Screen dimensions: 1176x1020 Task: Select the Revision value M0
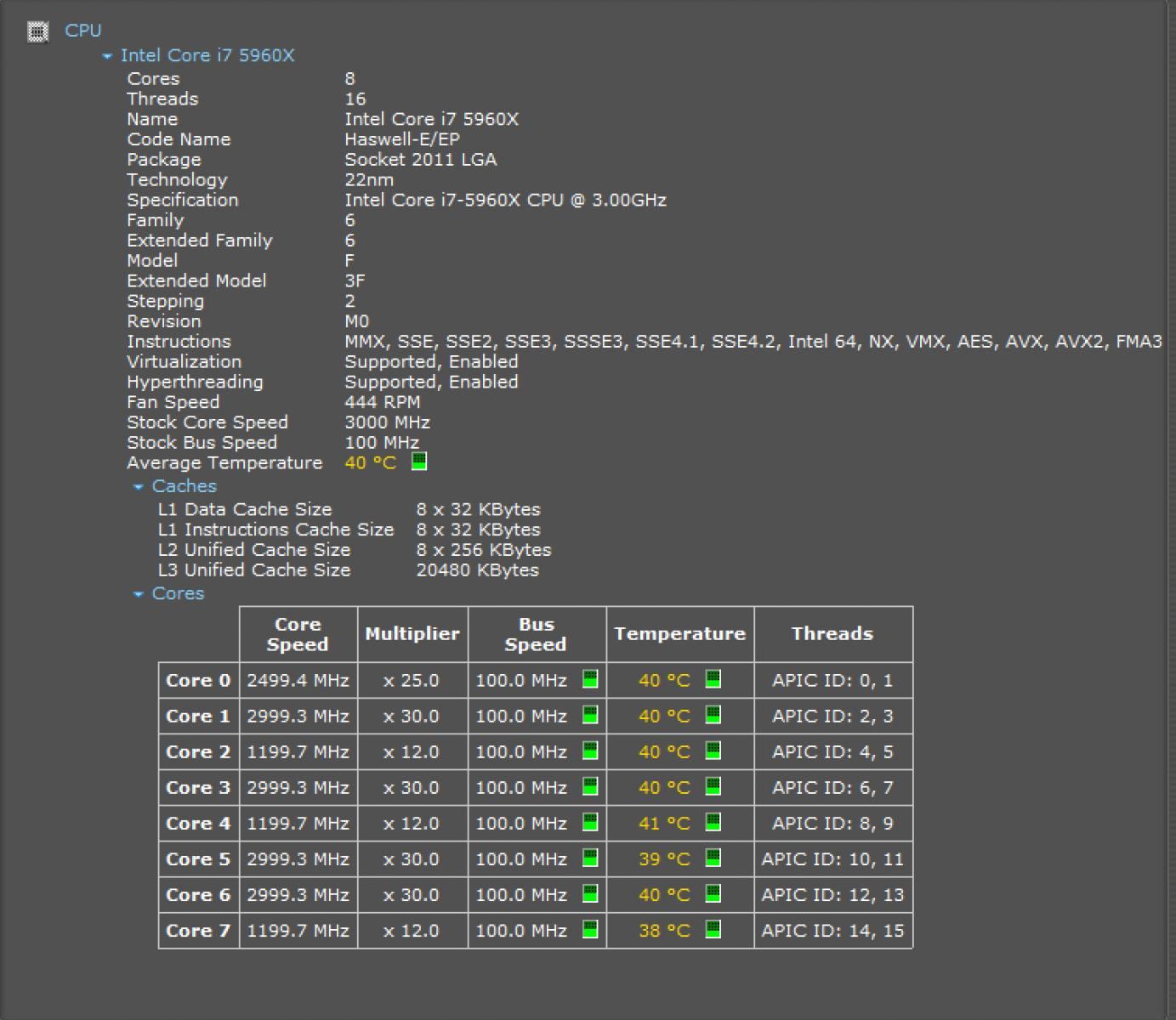click(x=356, y=321)
